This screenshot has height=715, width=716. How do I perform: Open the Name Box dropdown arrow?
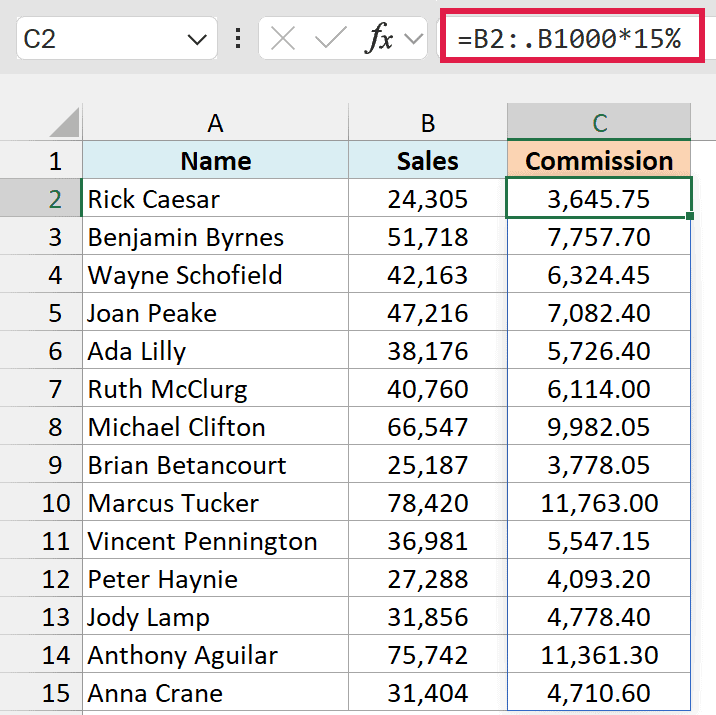(197, 39)
